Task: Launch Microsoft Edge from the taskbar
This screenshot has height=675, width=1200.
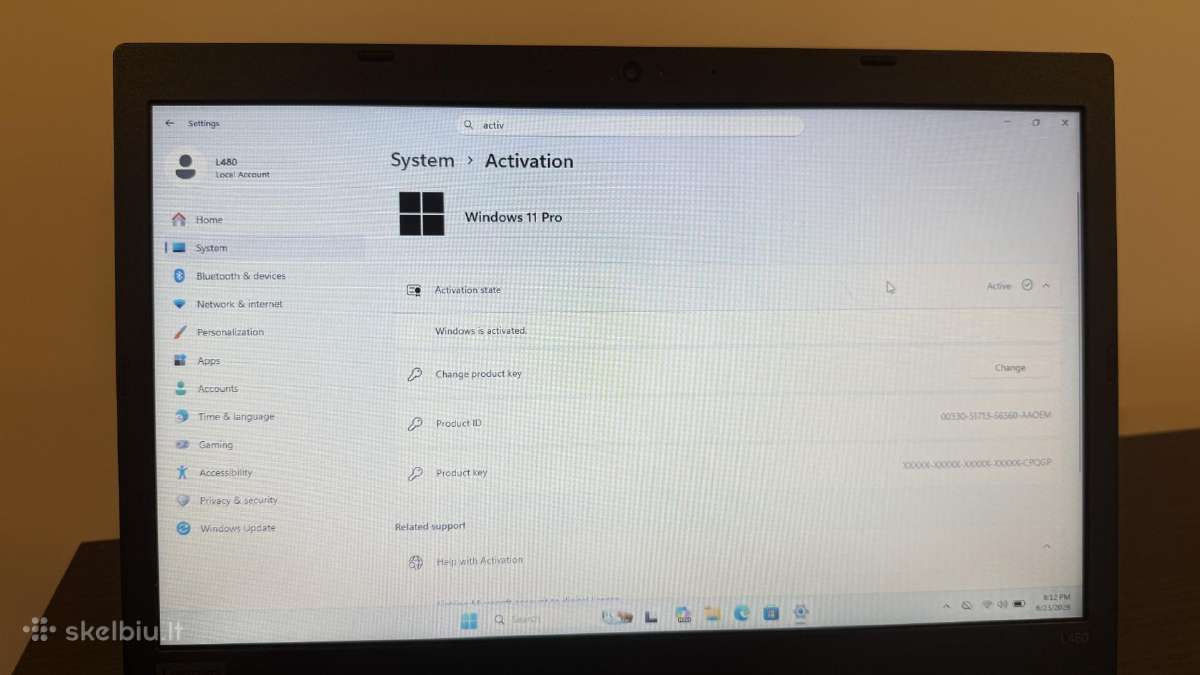Action: [x=741, y=613]
